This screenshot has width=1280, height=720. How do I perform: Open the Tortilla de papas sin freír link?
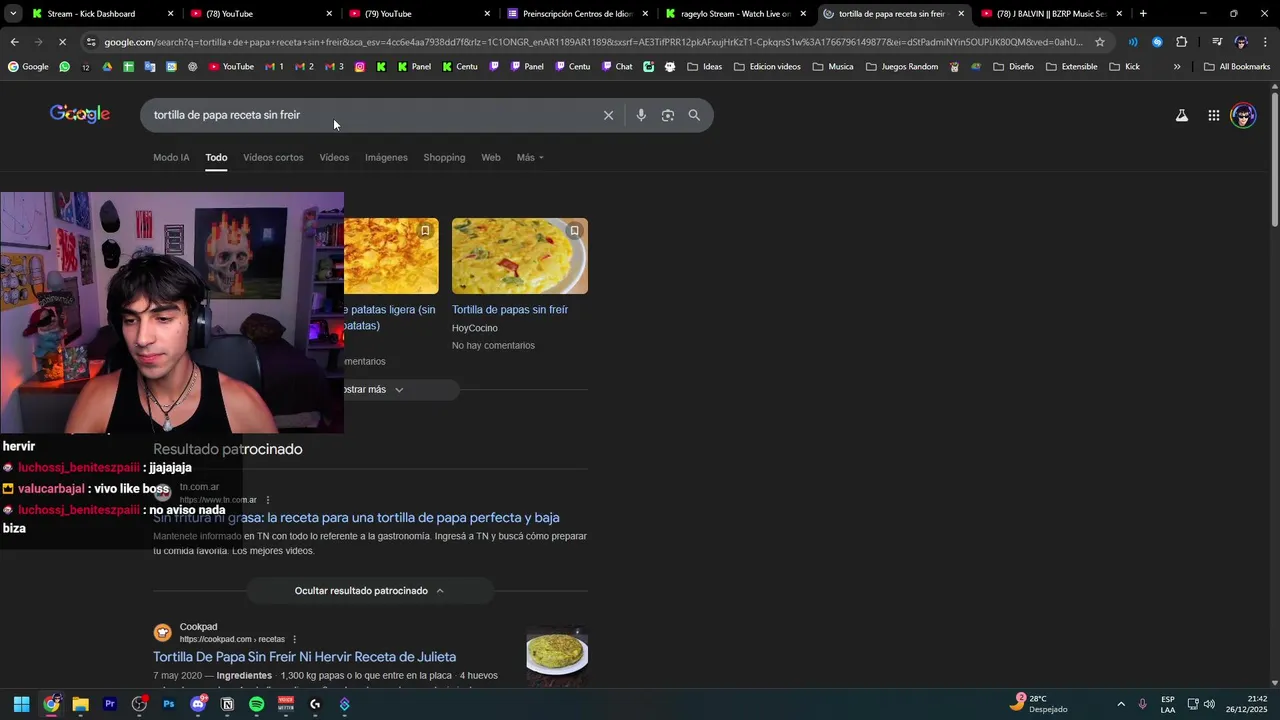tap(510, 310)
